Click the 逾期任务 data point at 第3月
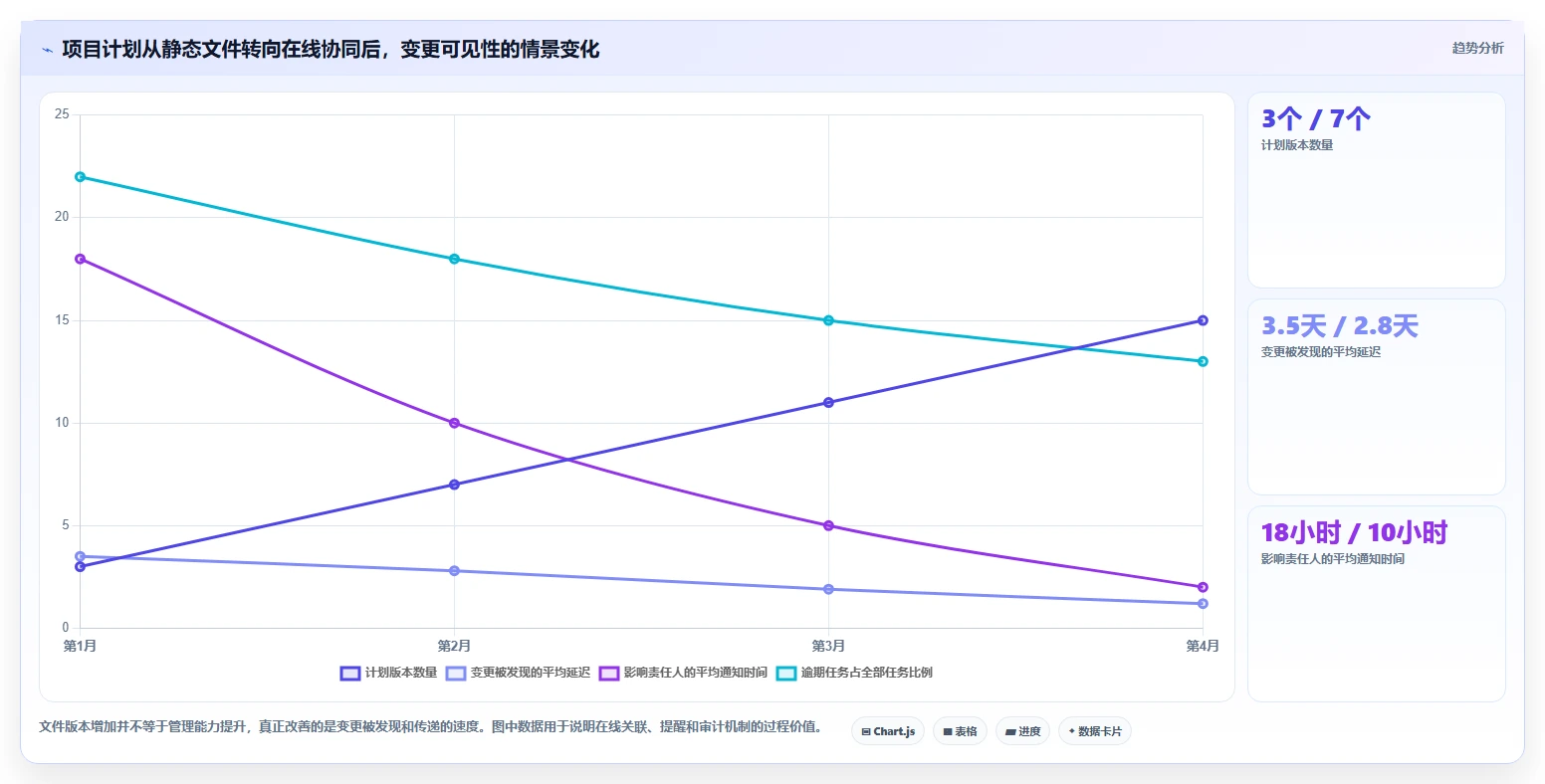This screenshot has height=784, width=1545. [828, 320]
